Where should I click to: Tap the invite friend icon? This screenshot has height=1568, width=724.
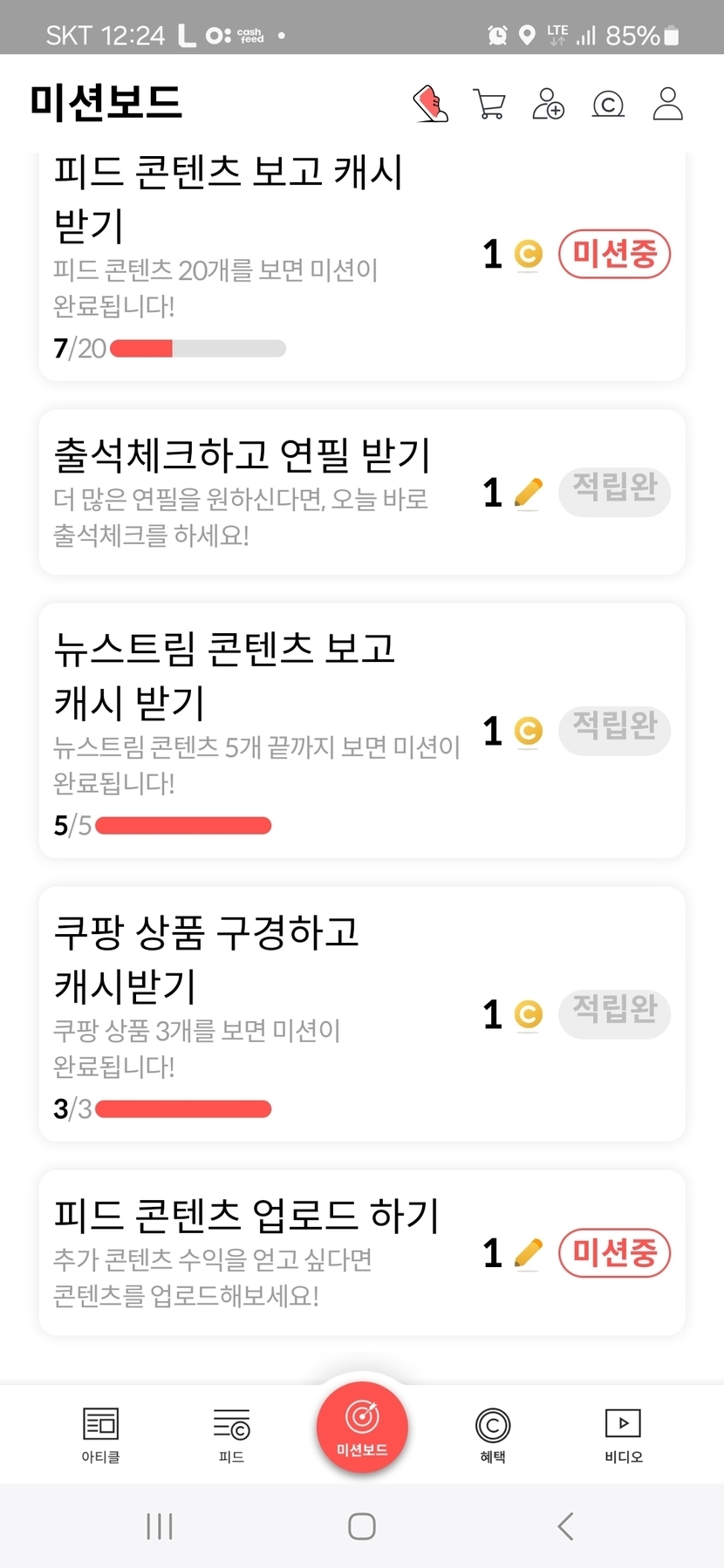point(548,104)
